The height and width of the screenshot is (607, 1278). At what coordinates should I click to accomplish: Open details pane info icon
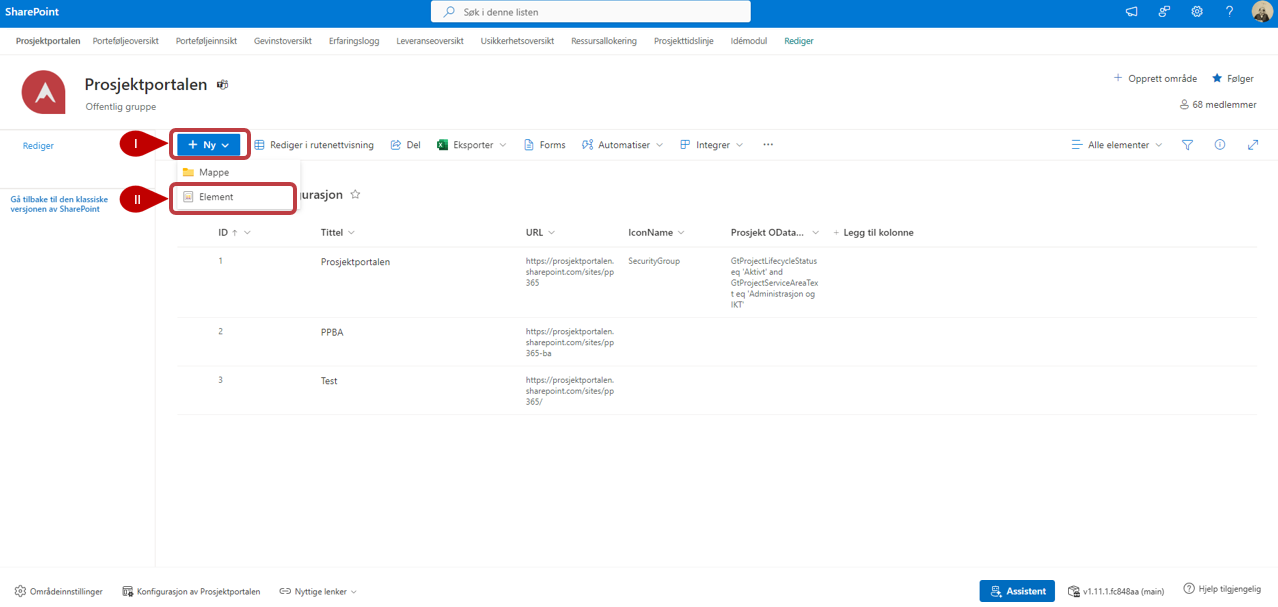pos(1220,145)
